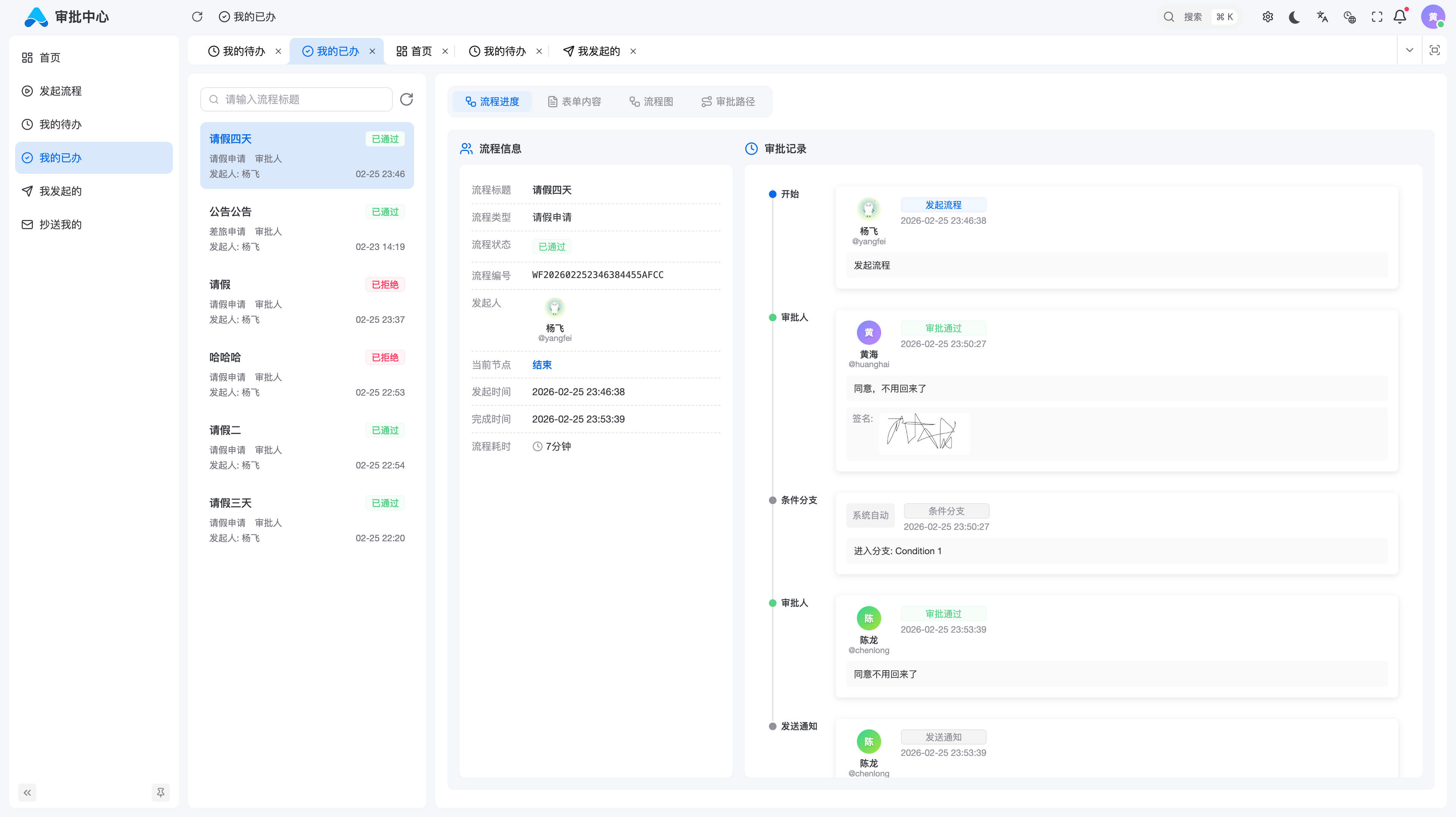The image size is (1456, 817).
Task: Switch to 表单内容 tab
Action: pyautogui.click(x=574, y=102)
